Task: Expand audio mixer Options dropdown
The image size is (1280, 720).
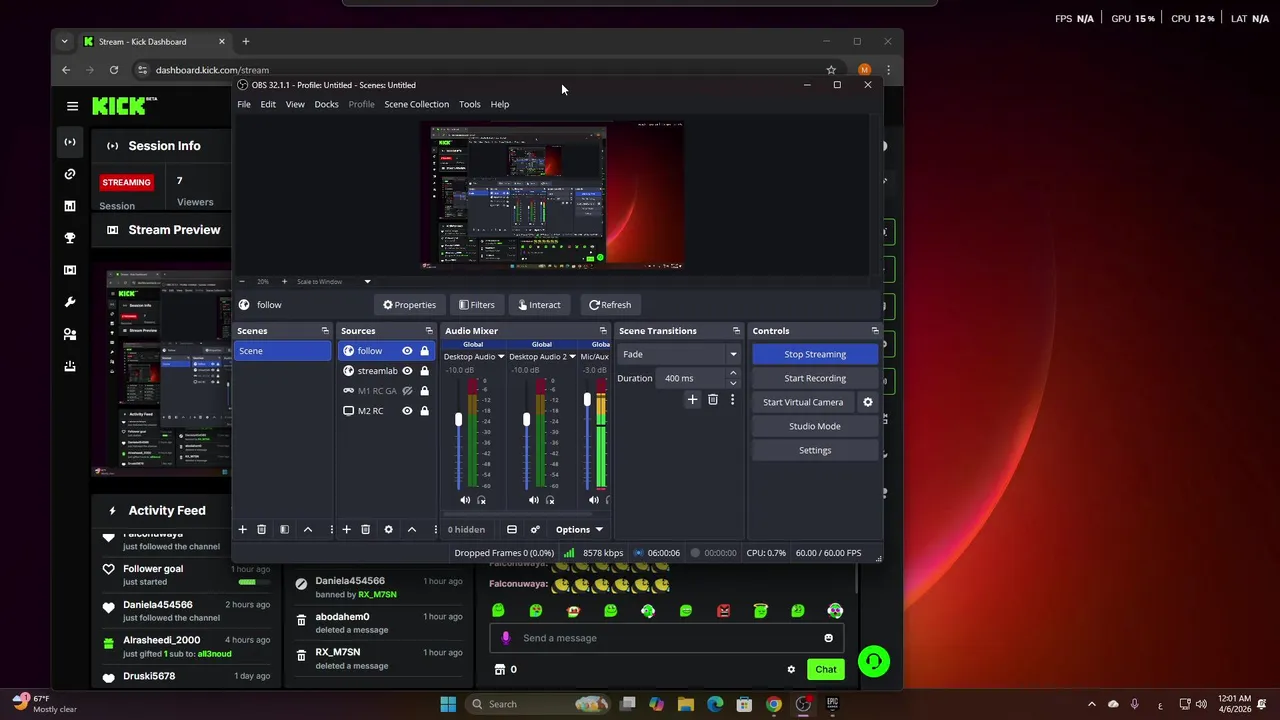Action: (x=579, y=530)
